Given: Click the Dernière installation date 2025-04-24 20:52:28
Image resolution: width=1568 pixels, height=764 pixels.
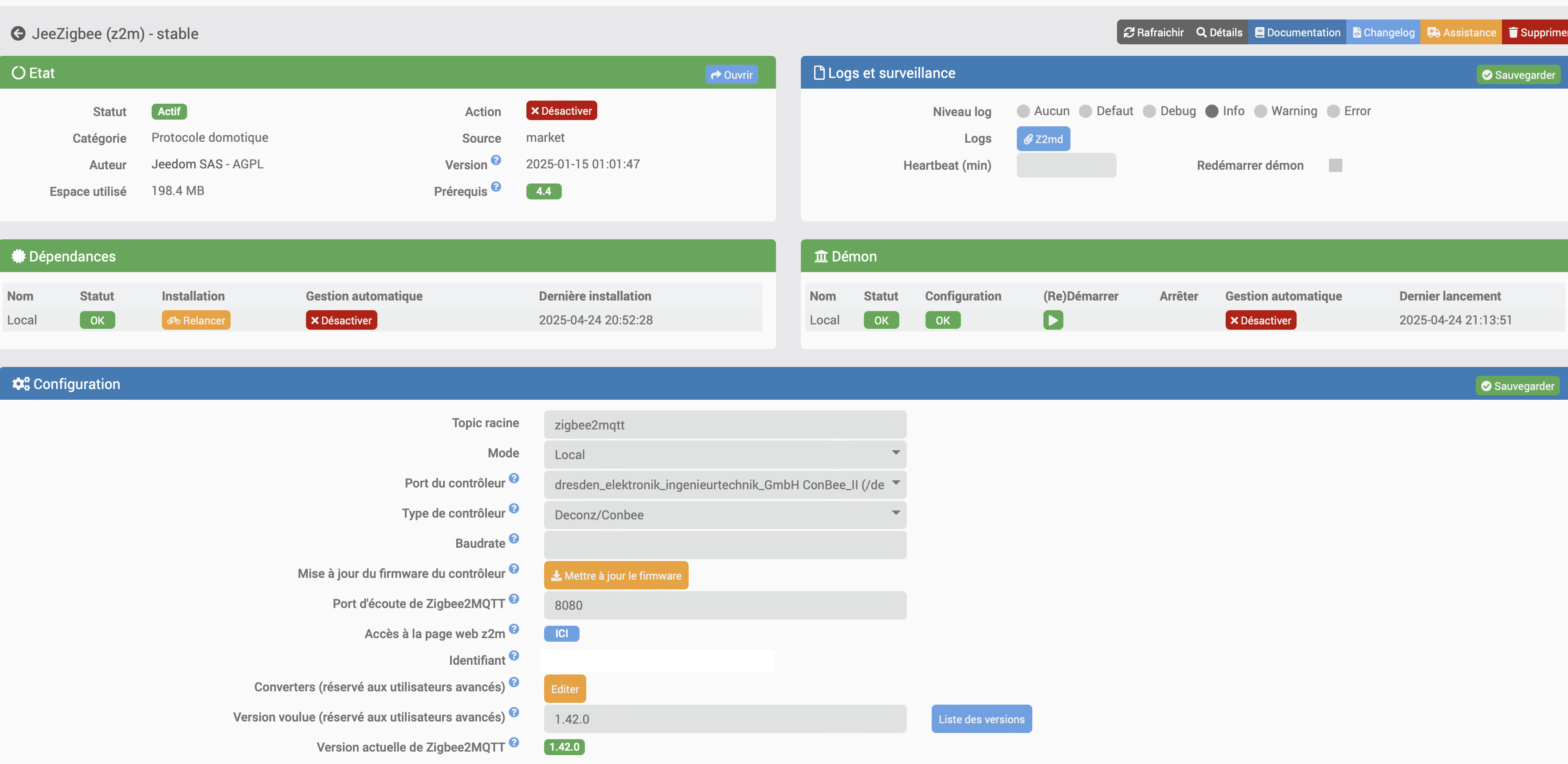Looking at the screenshot, I should [x=595, y=320].
